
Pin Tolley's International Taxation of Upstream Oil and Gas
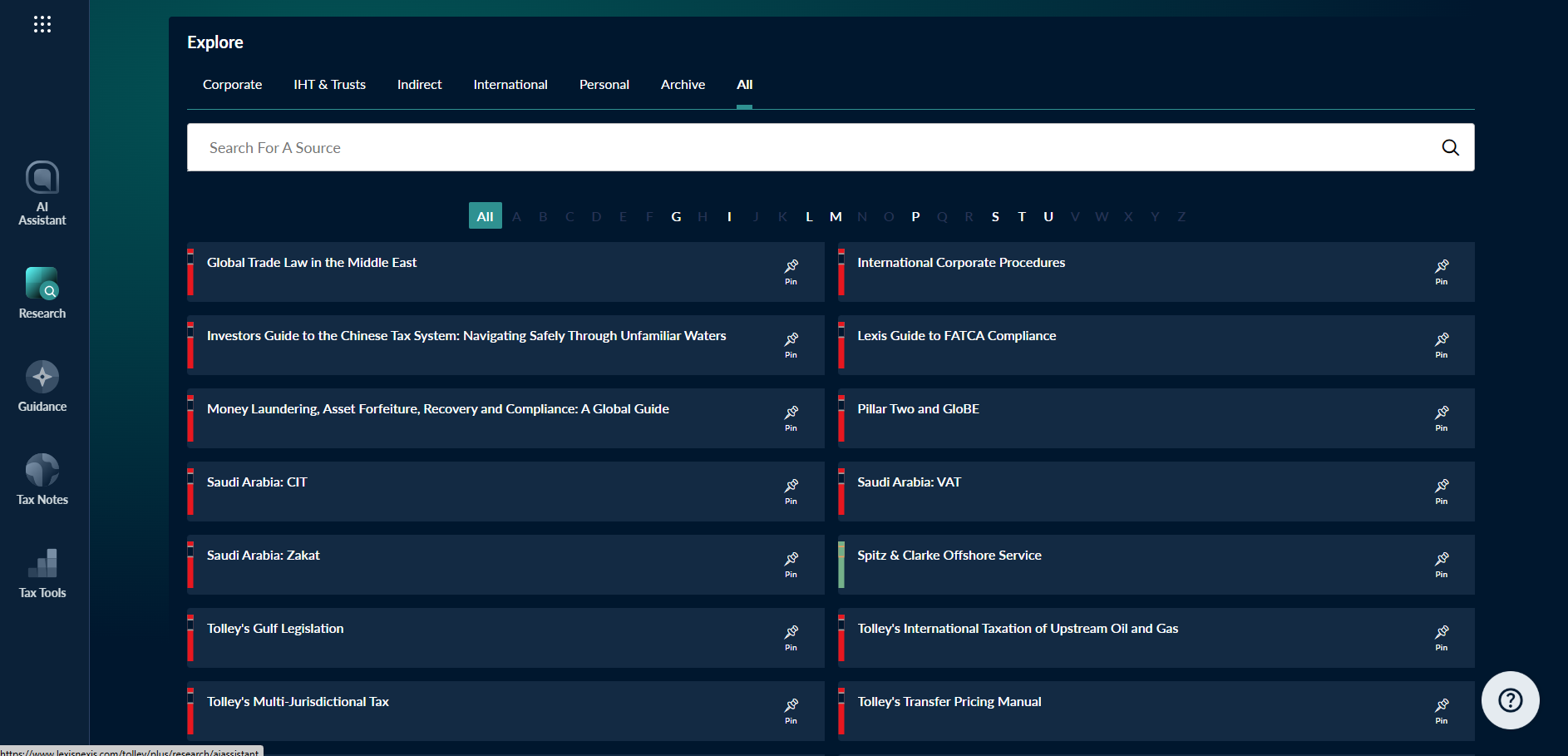pos(1441,638)
